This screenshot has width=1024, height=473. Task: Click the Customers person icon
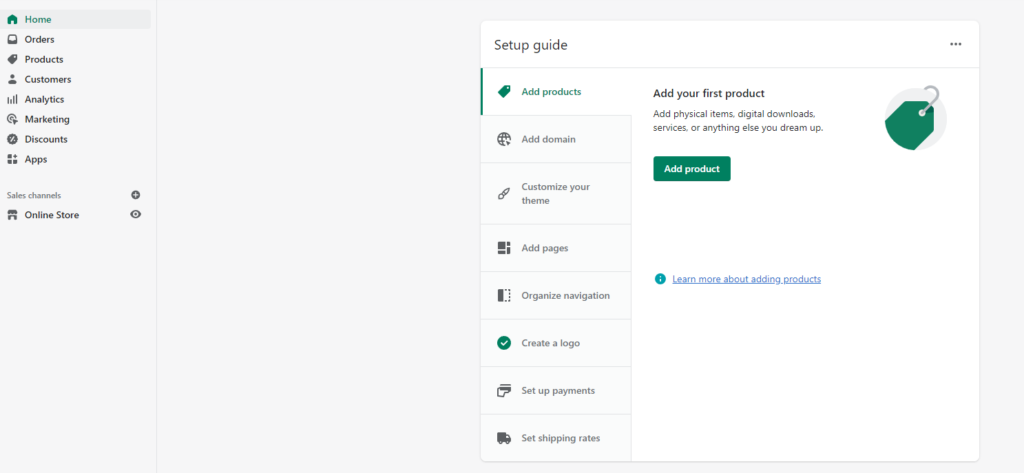pos(12,79)
